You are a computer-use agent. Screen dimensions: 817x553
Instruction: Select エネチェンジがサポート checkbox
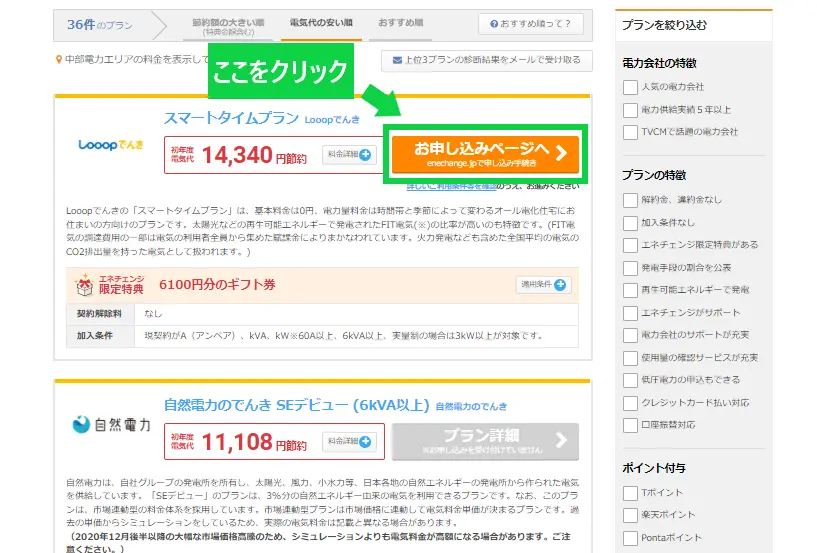[x=630, y=313]
